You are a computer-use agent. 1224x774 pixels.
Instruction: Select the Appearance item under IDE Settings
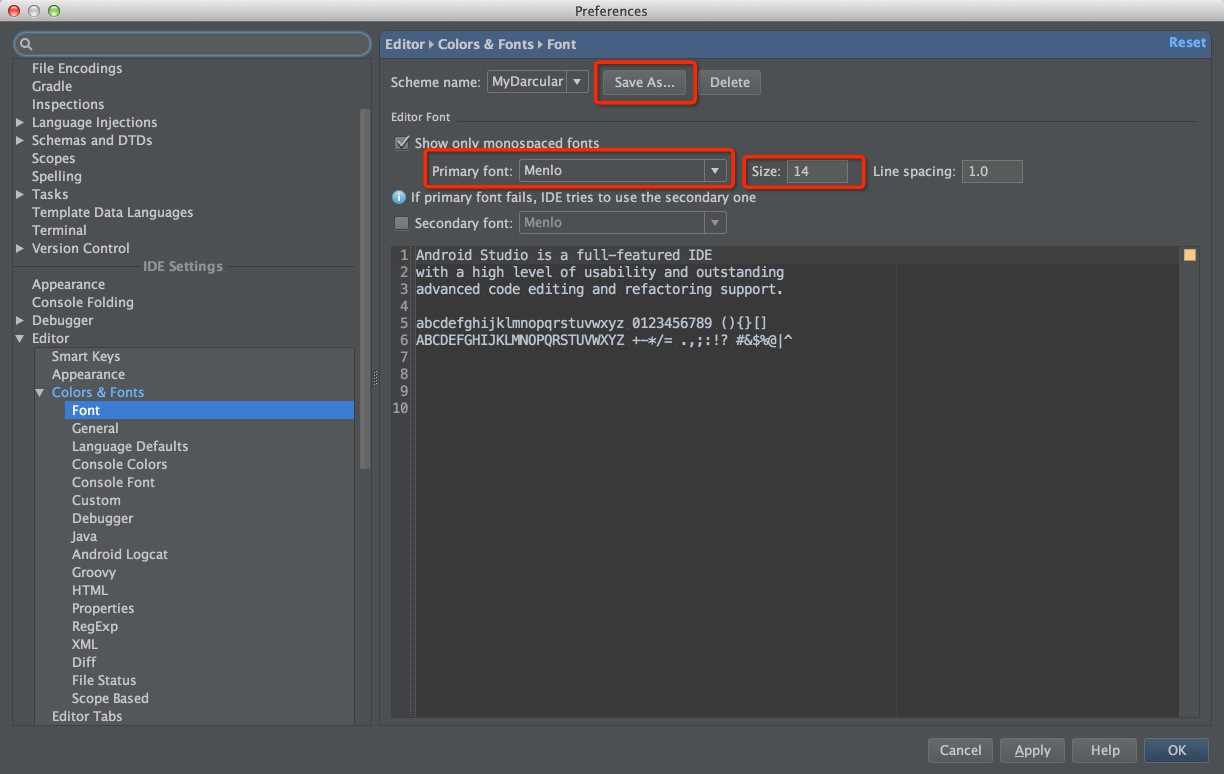tap(68, 284)
